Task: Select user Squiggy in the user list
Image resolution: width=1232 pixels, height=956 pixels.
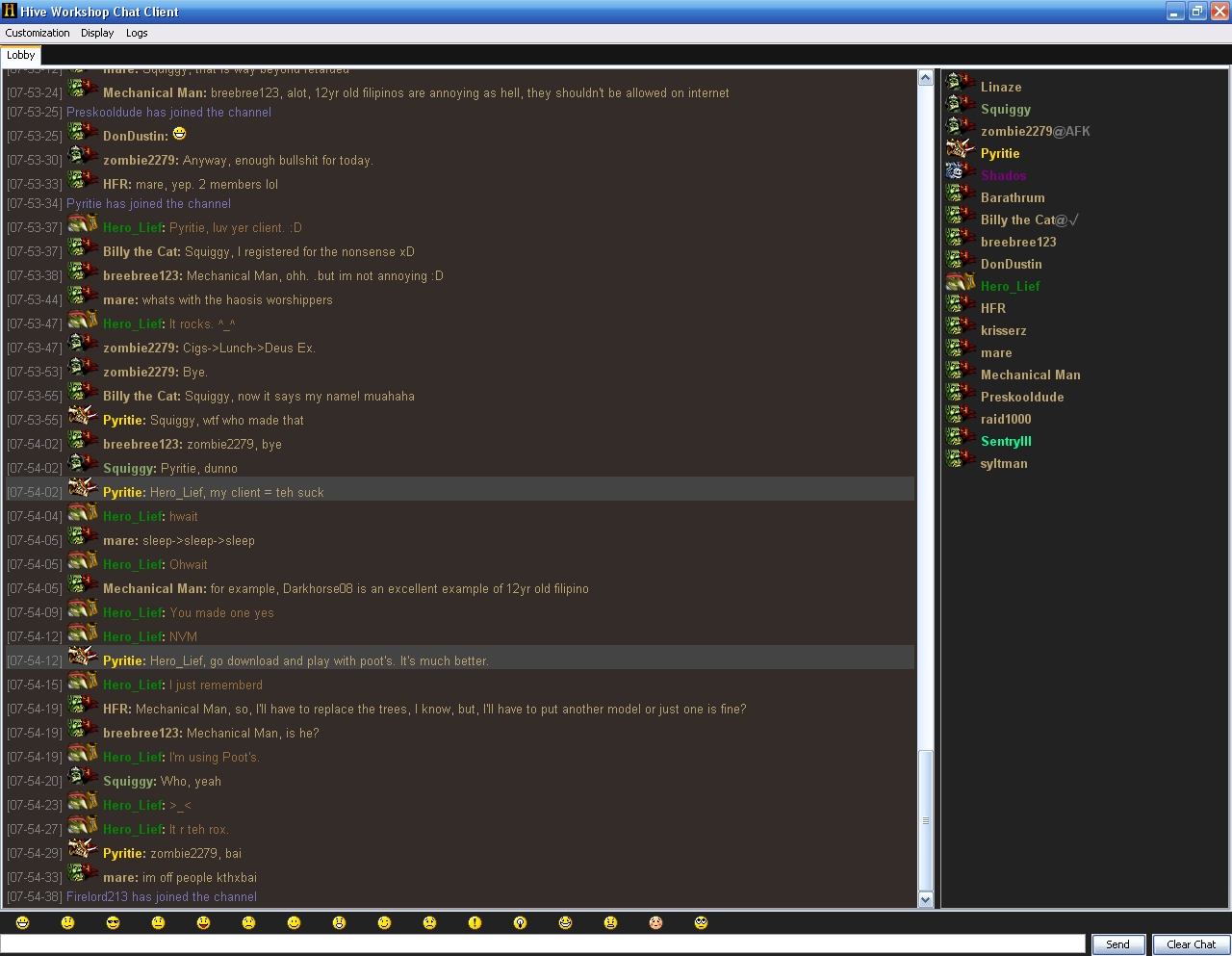Action: [x=1006, y=109]
